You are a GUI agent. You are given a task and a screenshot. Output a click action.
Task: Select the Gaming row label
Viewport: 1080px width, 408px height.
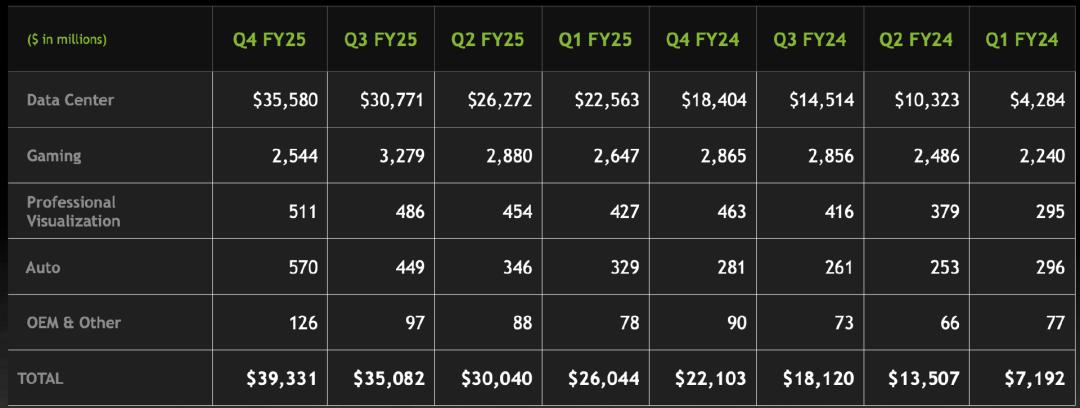tap(54, 156)
